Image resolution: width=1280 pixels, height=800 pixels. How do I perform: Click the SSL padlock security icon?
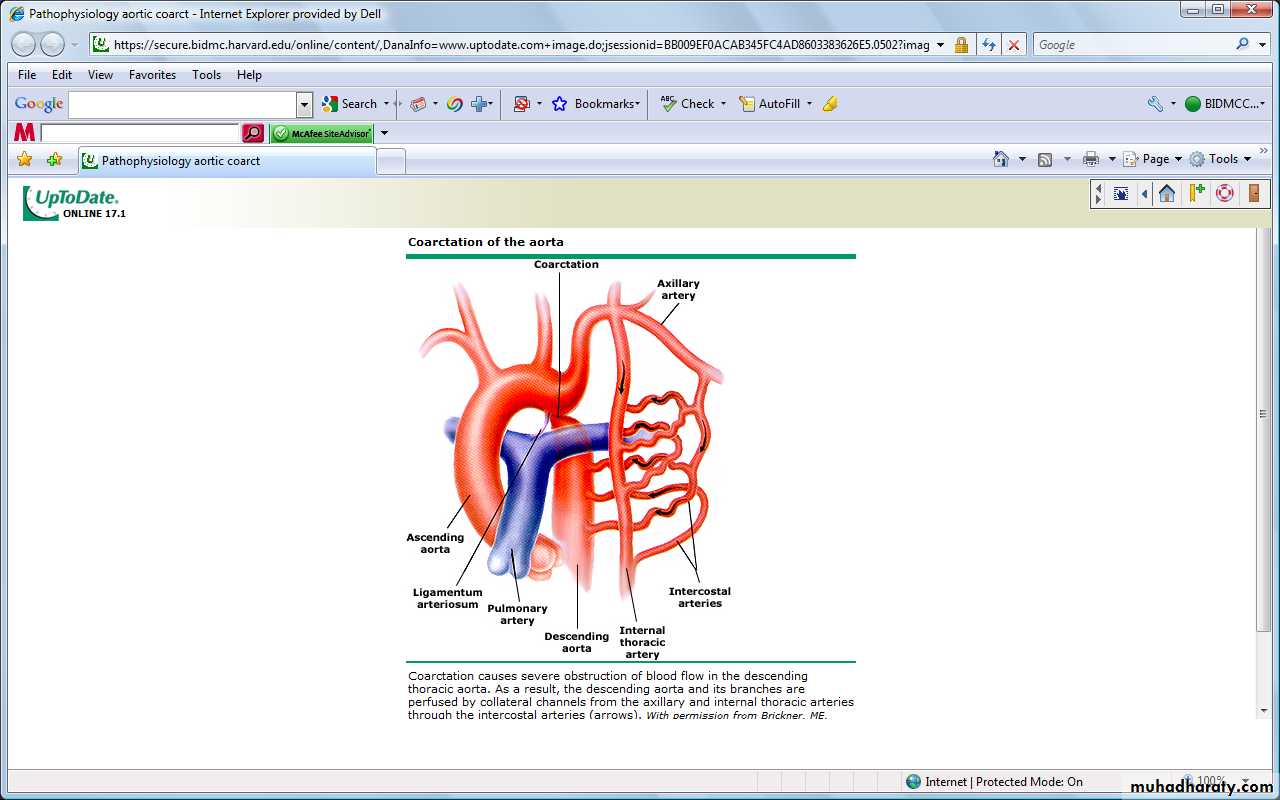tap(961, 45)
